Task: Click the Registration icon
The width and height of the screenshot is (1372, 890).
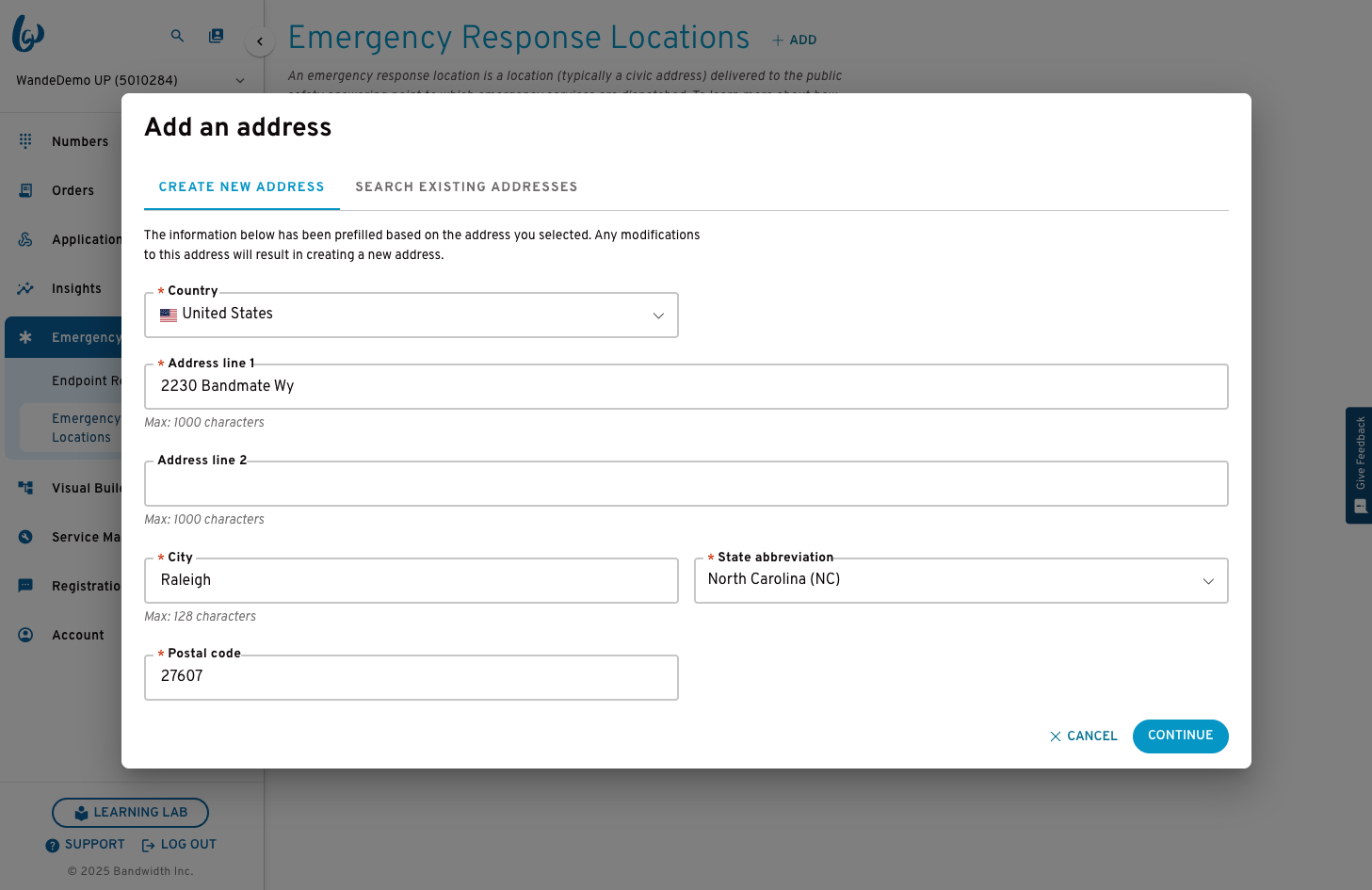Action: pos(25,586)
